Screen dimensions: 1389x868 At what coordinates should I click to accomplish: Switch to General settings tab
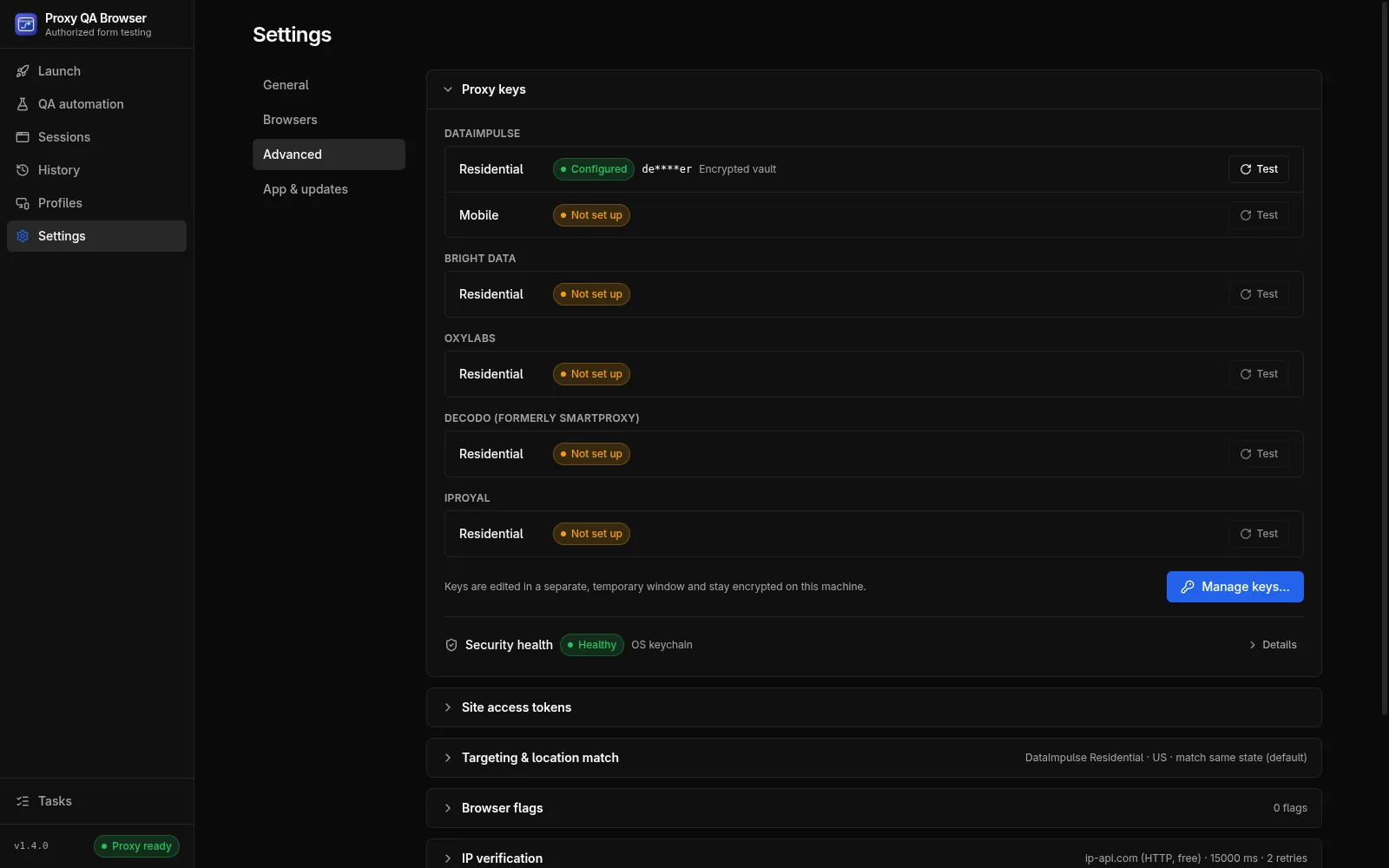[x=329, y=85]
